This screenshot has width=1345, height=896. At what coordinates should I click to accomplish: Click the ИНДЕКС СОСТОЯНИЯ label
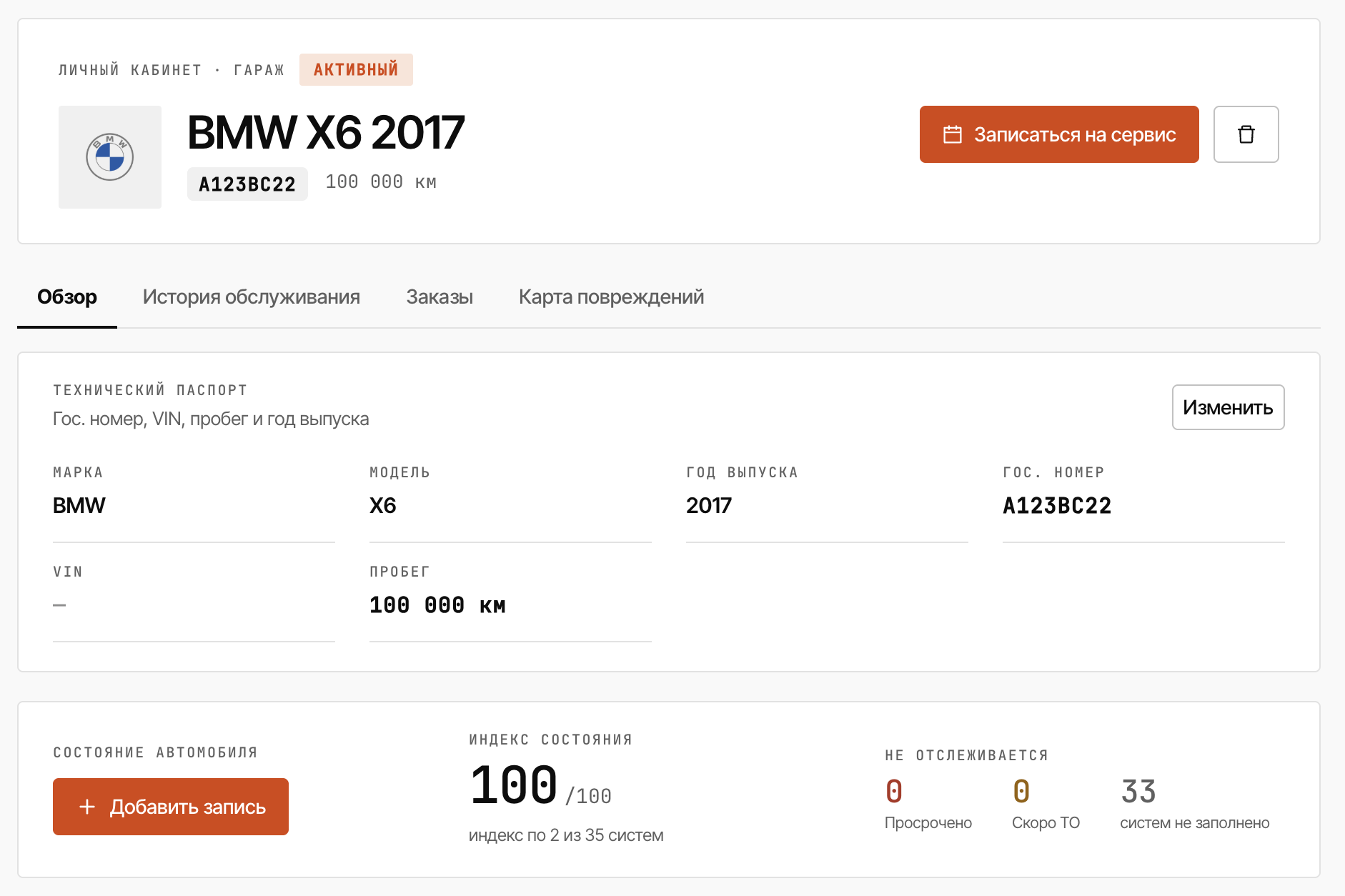pos(550,740)
